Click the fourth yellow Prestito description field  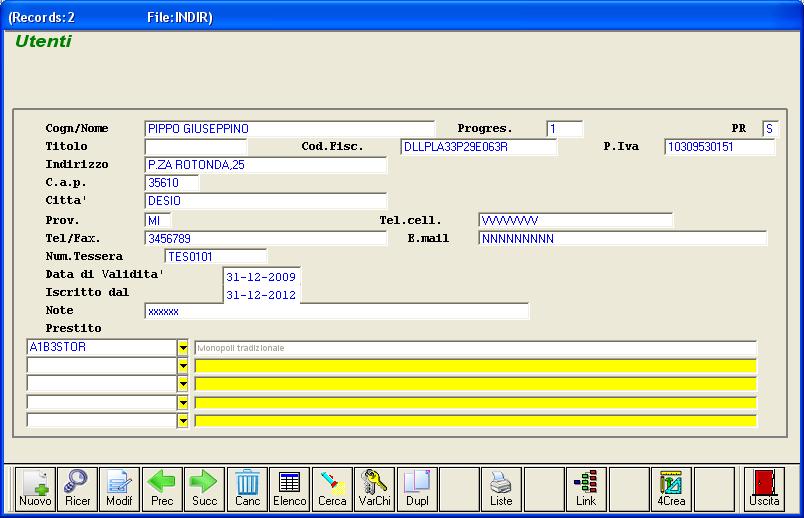[x=475, y=403]
